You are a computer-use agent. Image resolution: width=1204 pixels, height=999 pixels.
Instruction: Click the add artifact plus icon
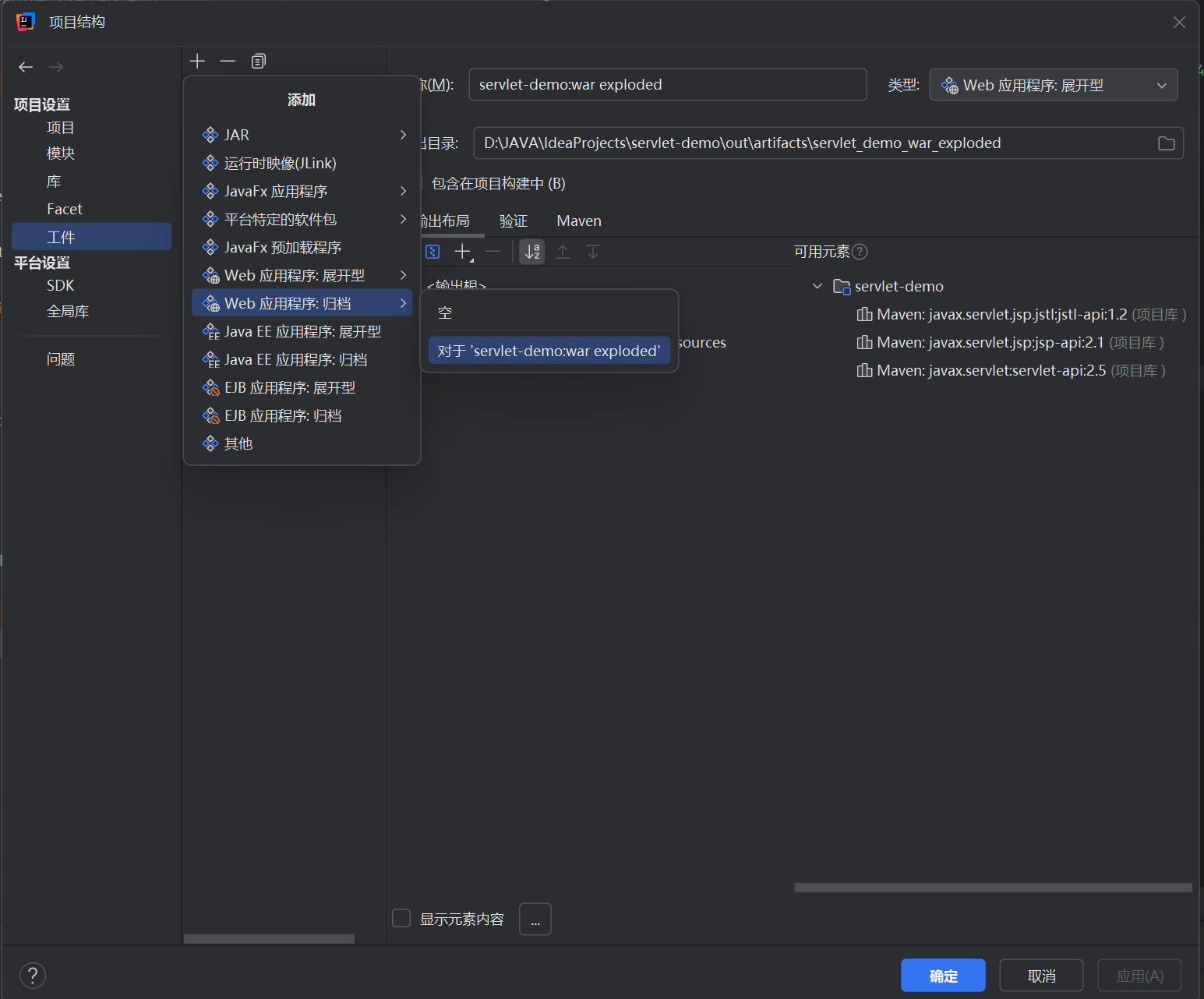(197, 61)
